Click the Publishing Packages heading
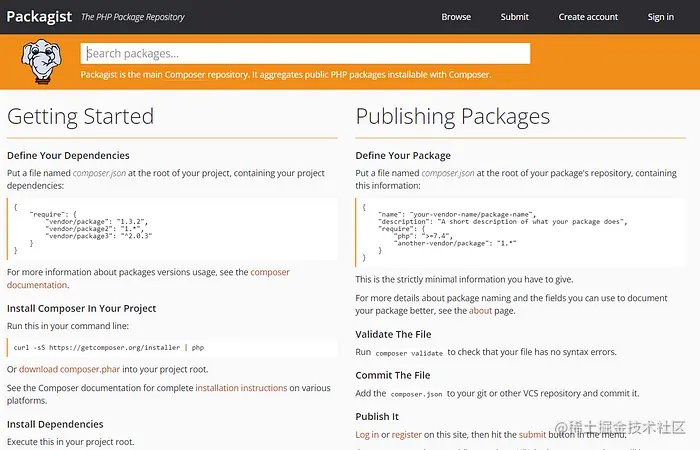The width and height of the screenshot is (700, 450). 453,117
